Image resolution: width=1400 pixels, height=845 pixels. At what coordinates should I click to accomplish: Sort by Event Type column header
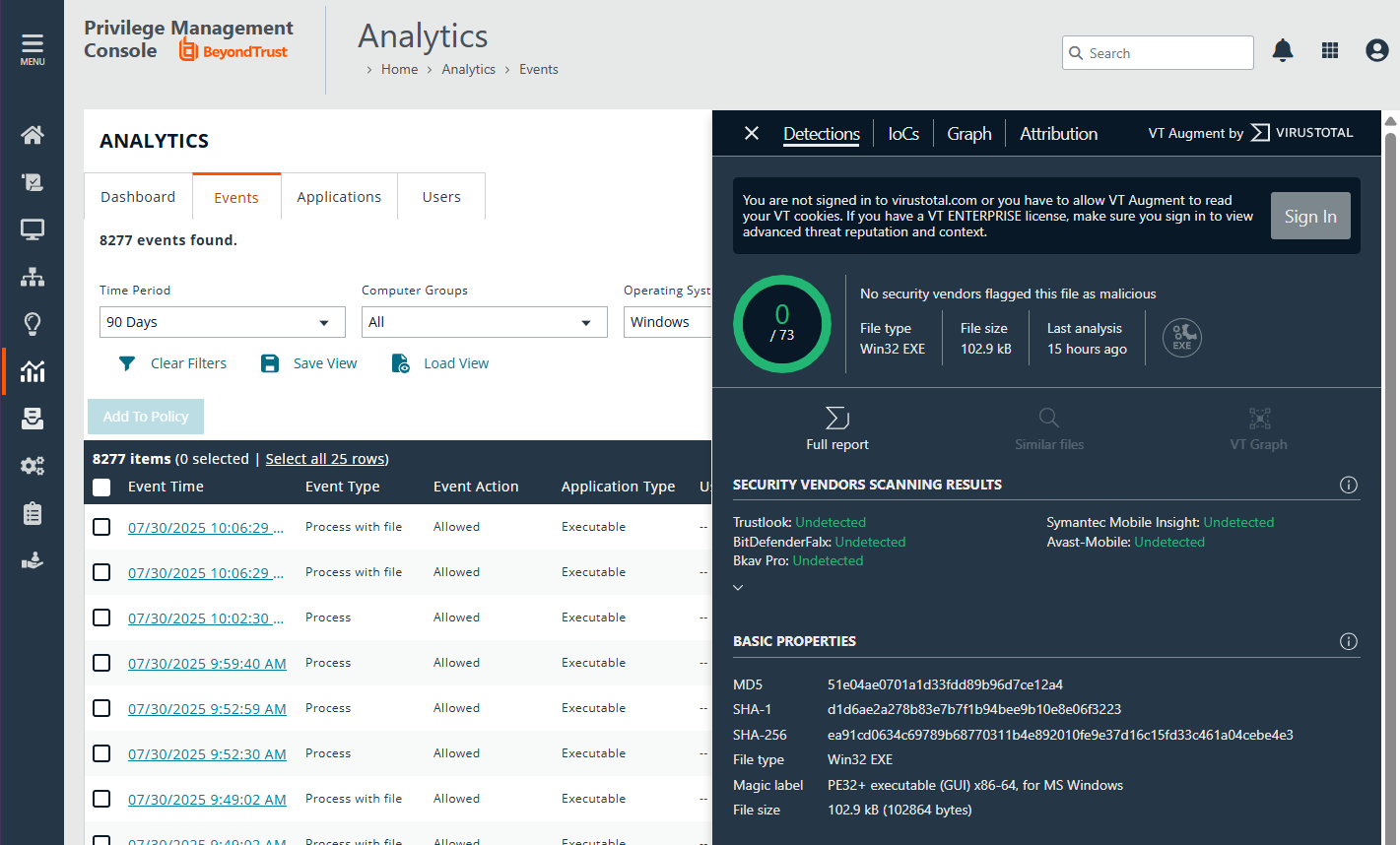click(342, 487)
